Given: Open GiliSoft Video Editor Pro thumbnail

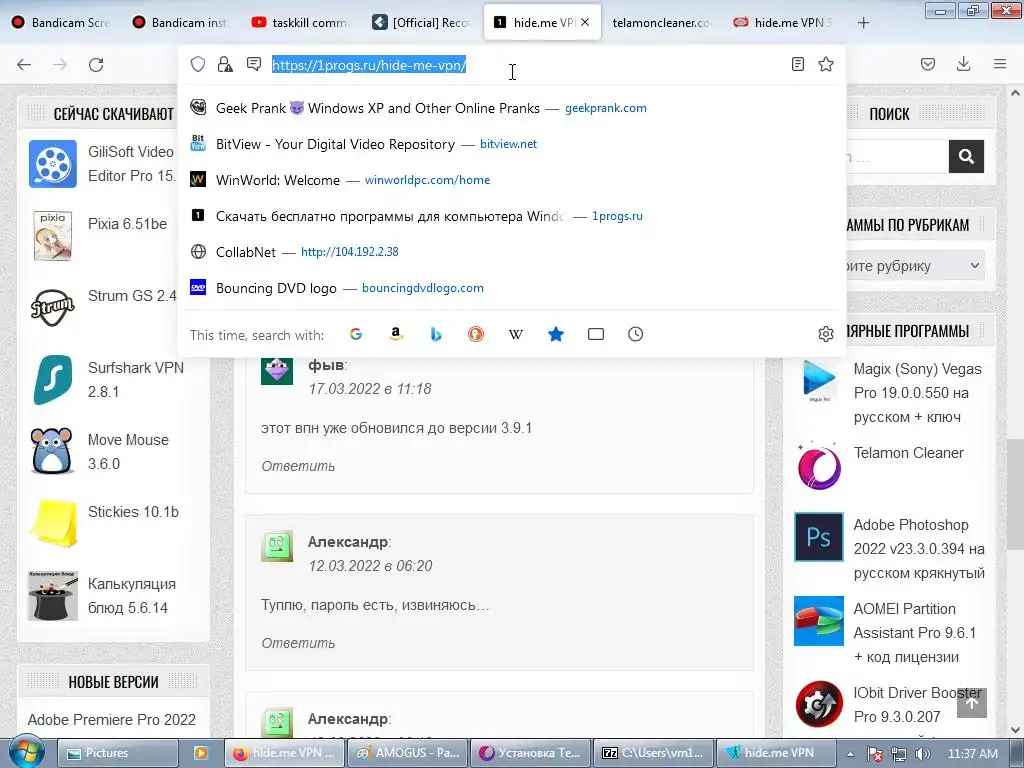Looking at the screenshot, I should click(53, 164).
